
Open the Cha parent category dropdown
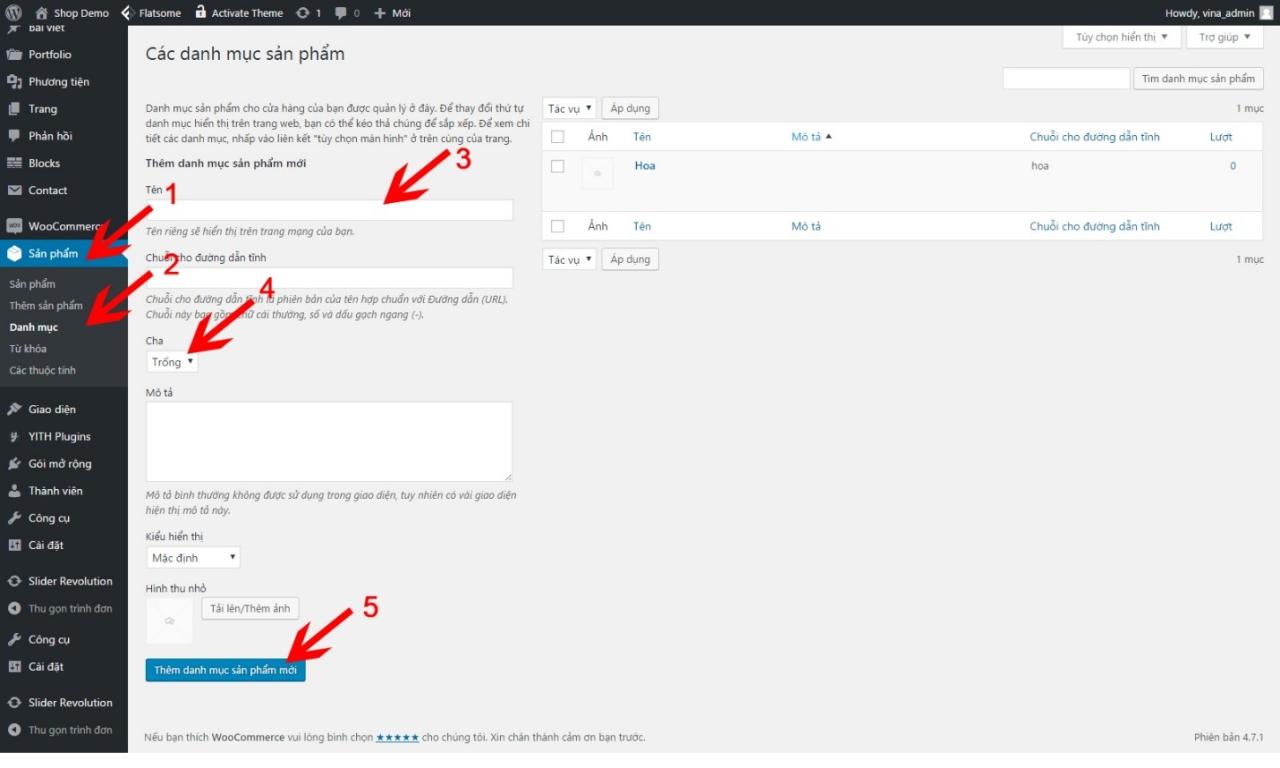(x=172, y=362)
